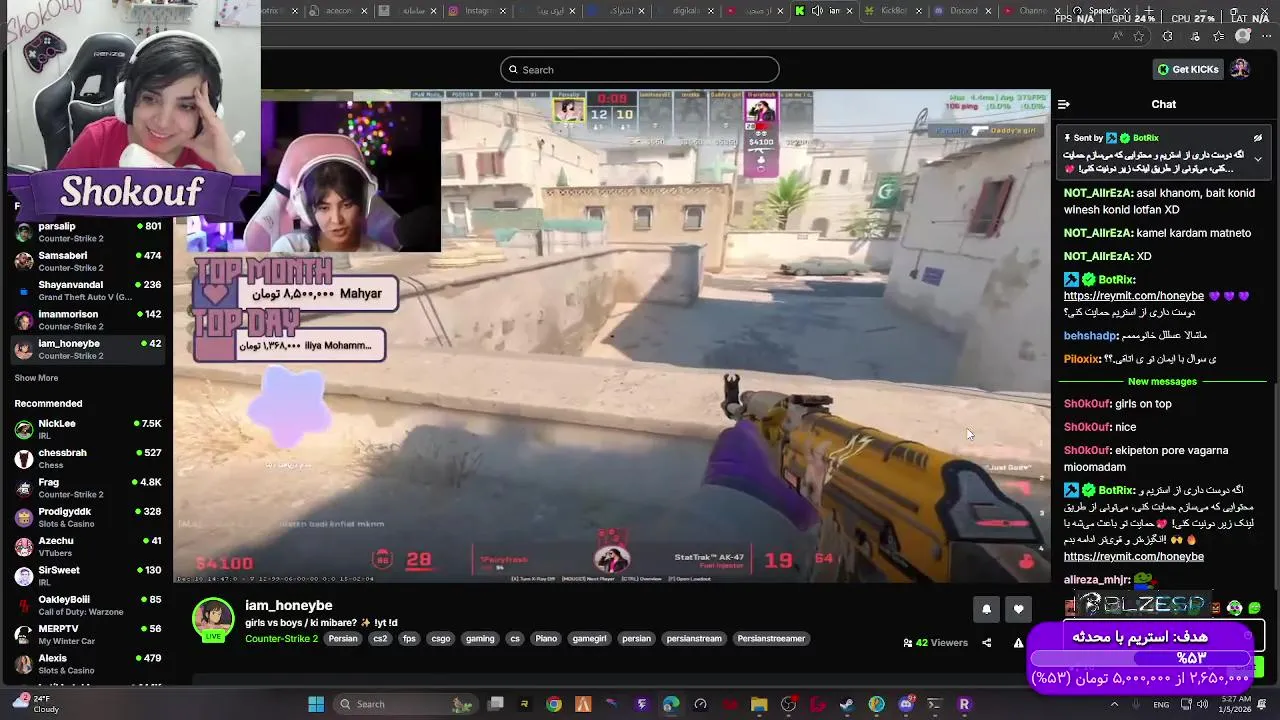Open parsalip channel in sidebar

click(88, 232)
